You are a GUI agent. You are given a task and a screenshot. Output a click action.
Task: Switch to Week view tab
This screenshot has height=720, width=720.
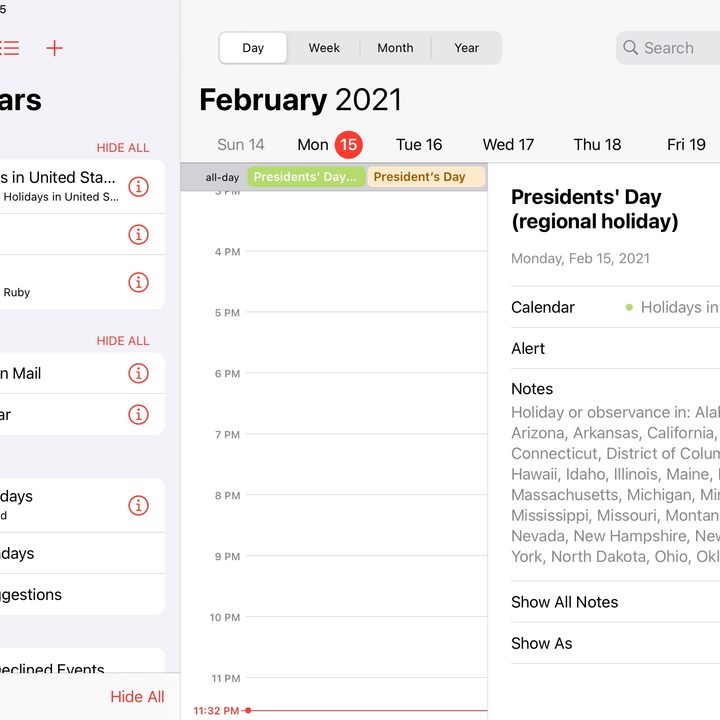pyautogui.click(x=324, y=48)
